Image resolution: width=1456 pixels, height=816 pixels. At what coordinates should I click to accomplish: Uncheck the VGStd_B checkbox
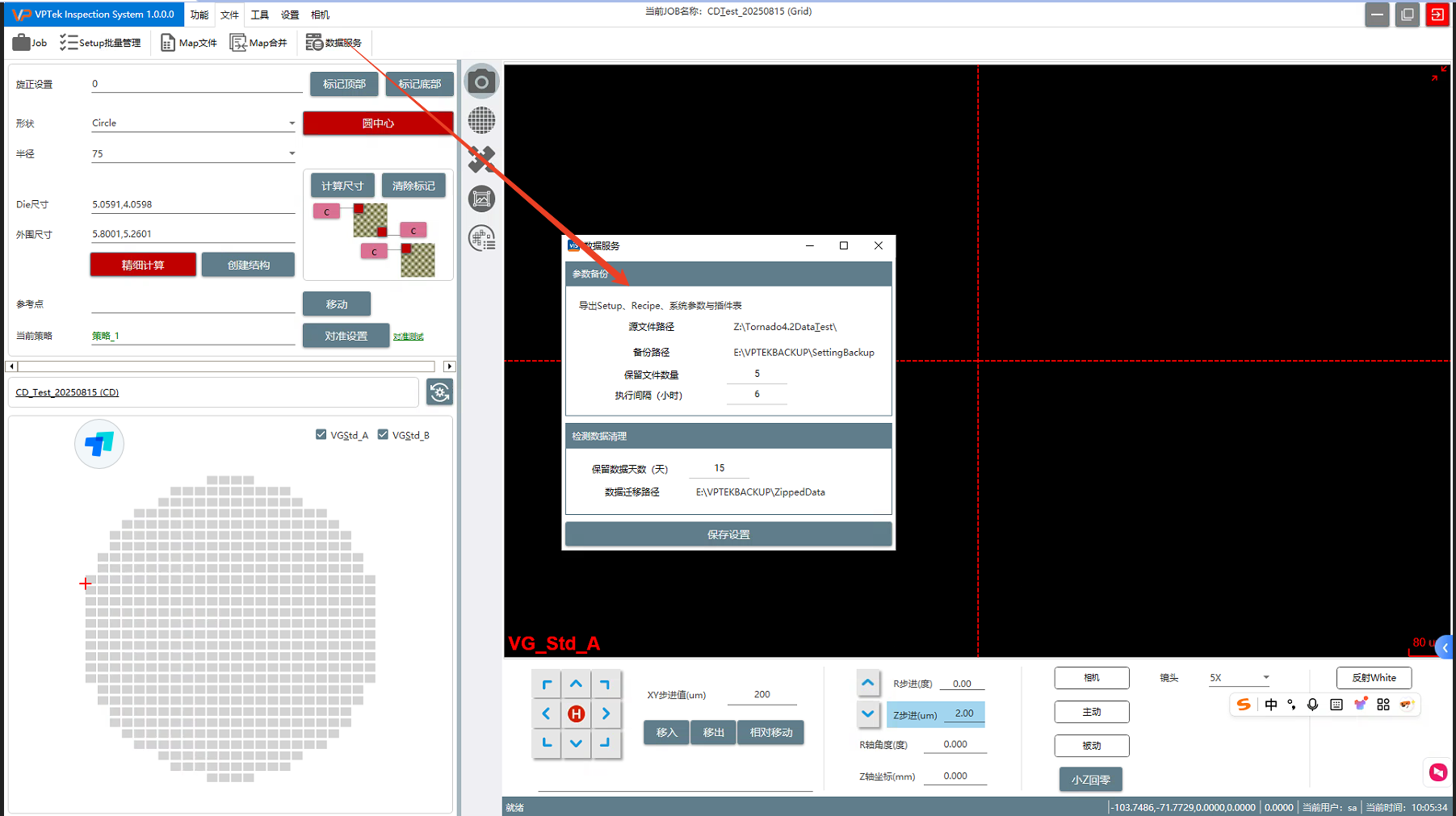[x=383, y=435]
